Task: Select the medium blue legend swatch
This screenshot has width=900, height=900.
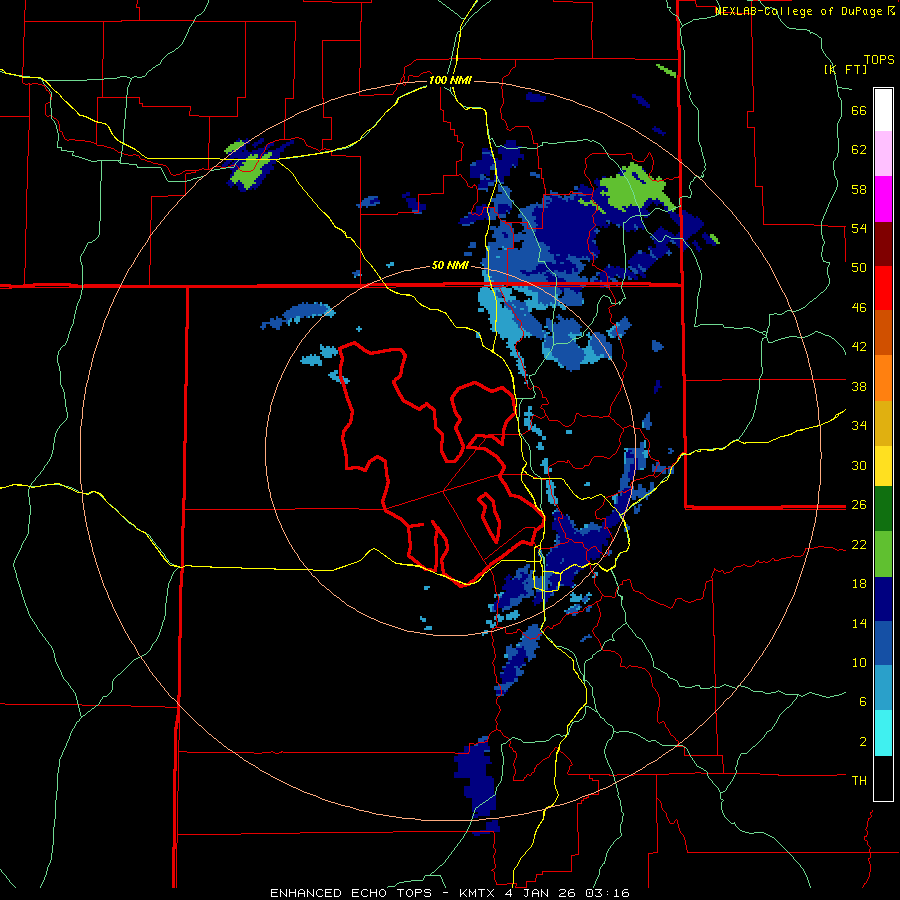Action: point(883,644)
